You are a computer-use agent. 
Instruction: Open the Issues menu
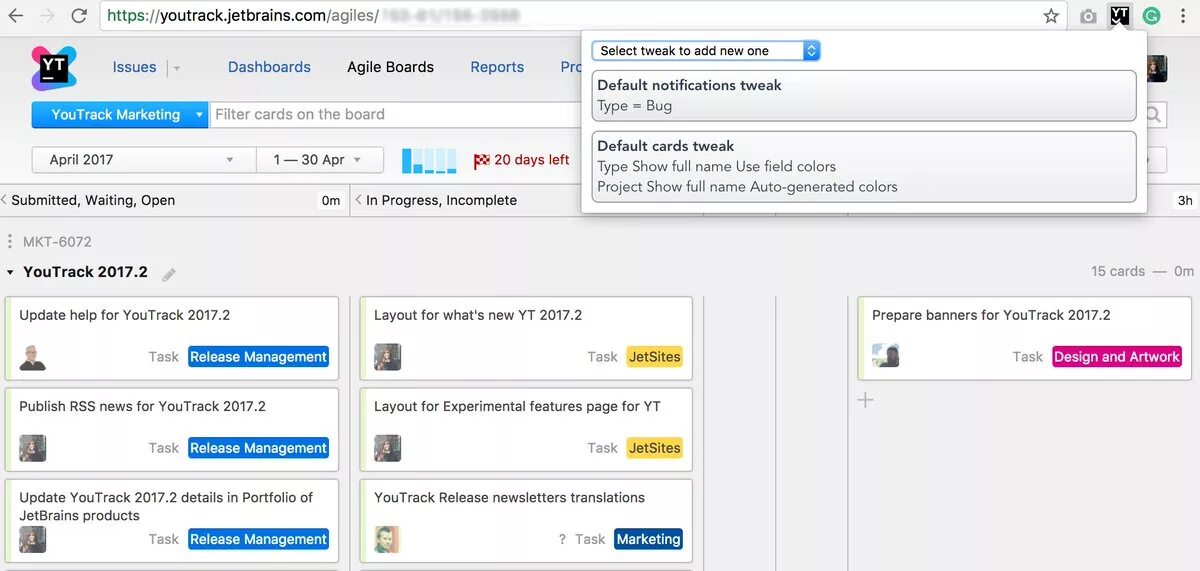[134, 67]
